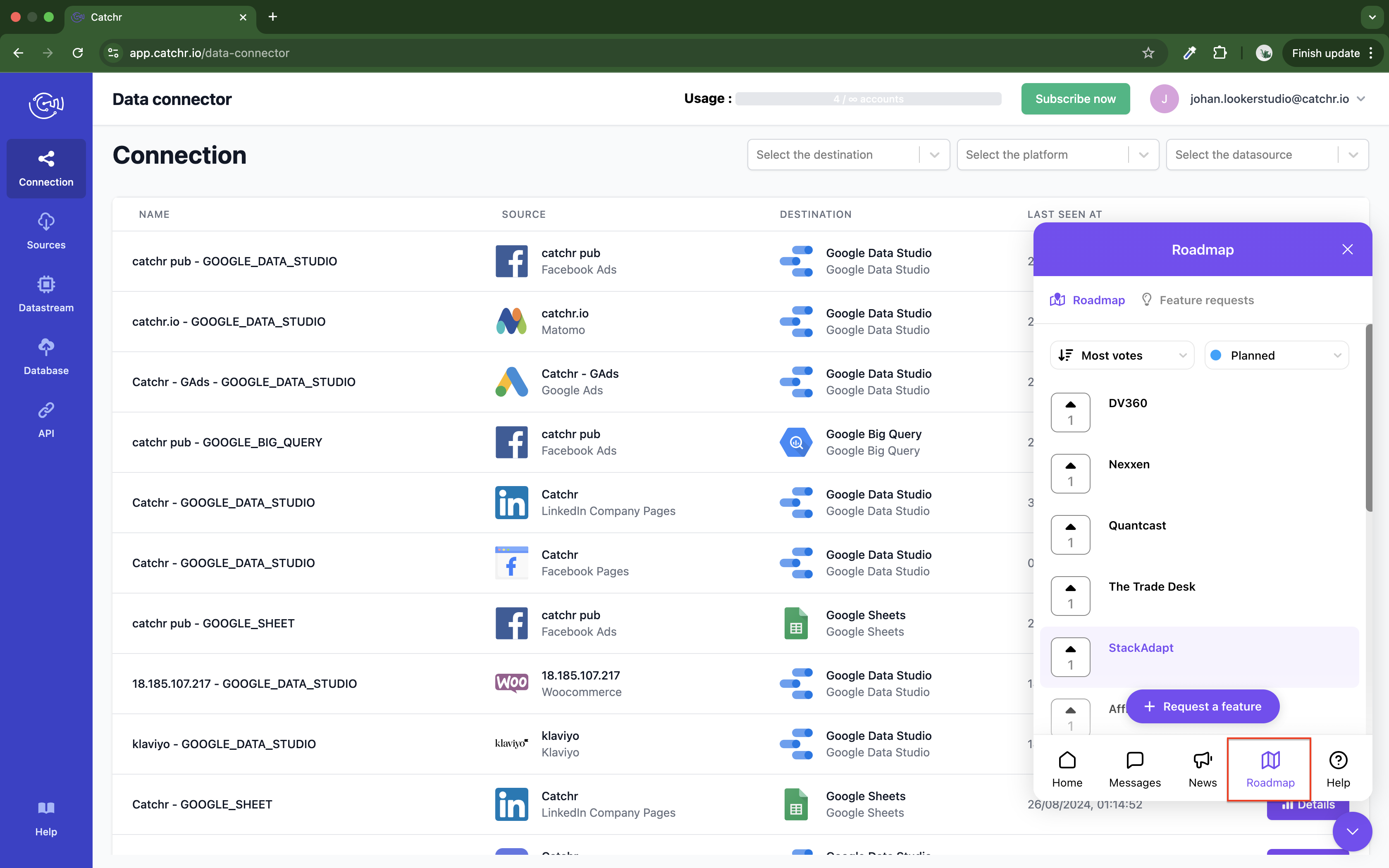The height and width of the screenshot is (868, 1389).
Task: Go to the Datastream section
Action: 46,294
